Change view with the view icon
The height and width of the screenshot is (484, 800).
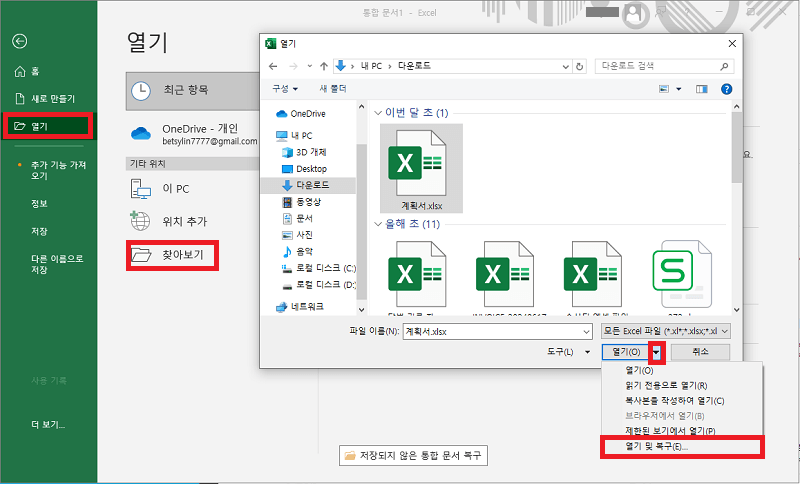coord(664,89)
